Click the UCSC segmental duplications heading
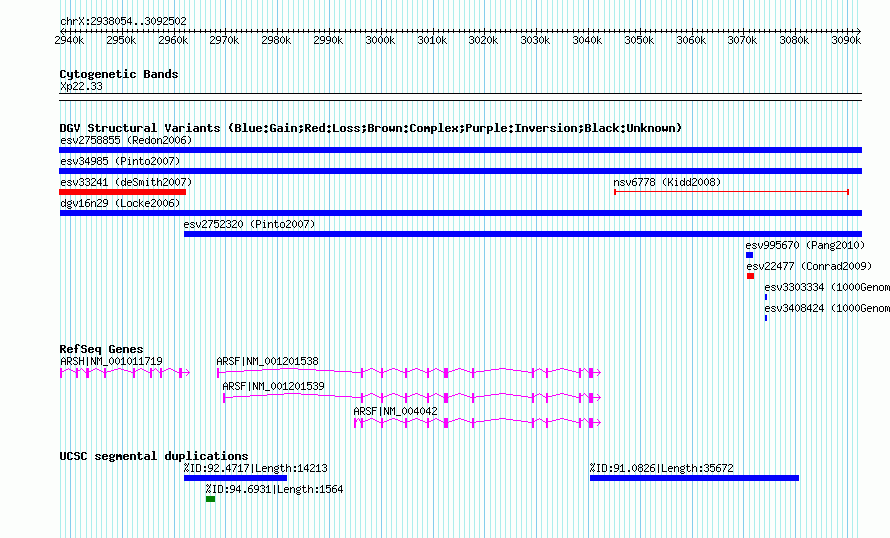 click(x=154, y=456)
